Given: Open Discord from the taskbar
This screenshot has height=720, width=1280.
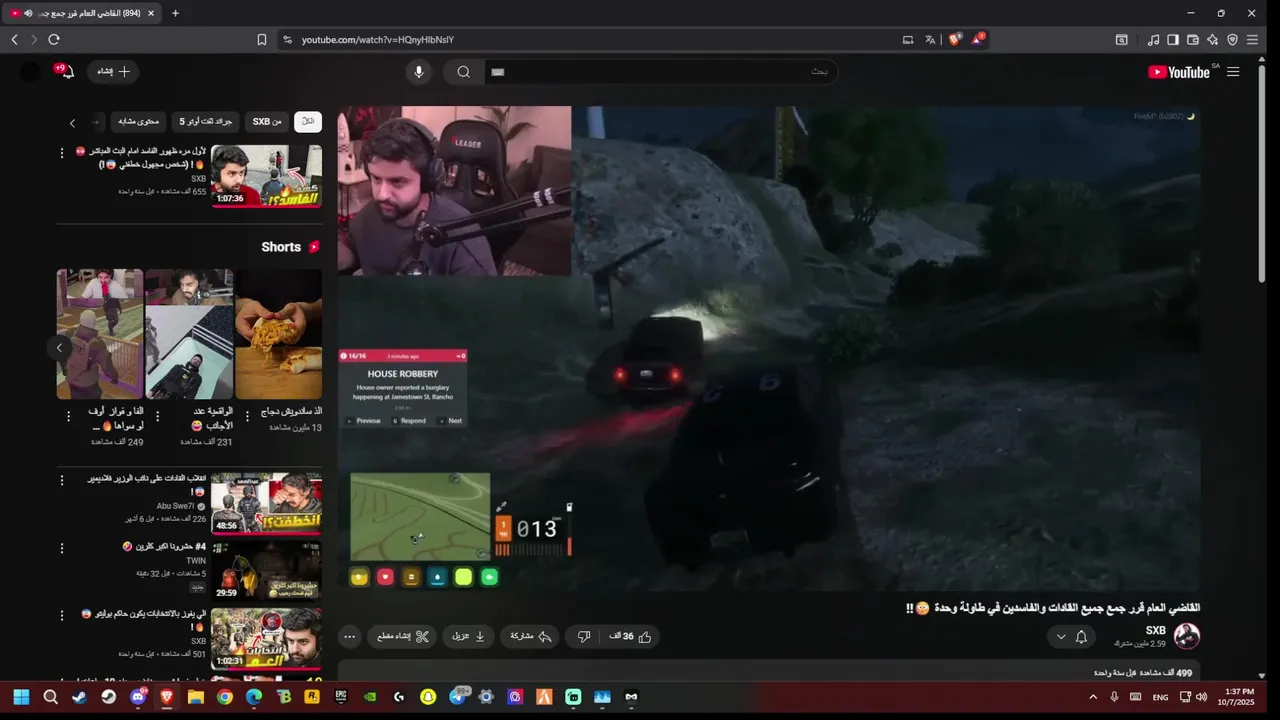Looking at the screenshot, I should (x=138, y=697).
